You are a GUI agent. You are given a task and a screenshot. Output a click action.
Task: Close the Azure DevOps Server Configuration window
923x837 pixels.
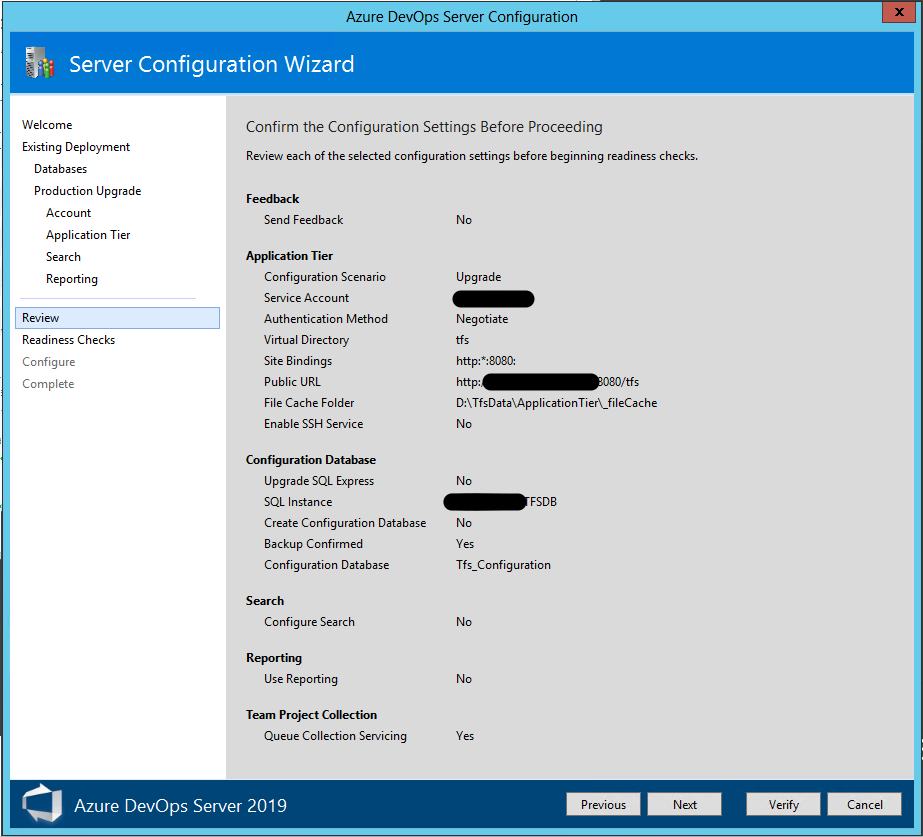(897, 12)
